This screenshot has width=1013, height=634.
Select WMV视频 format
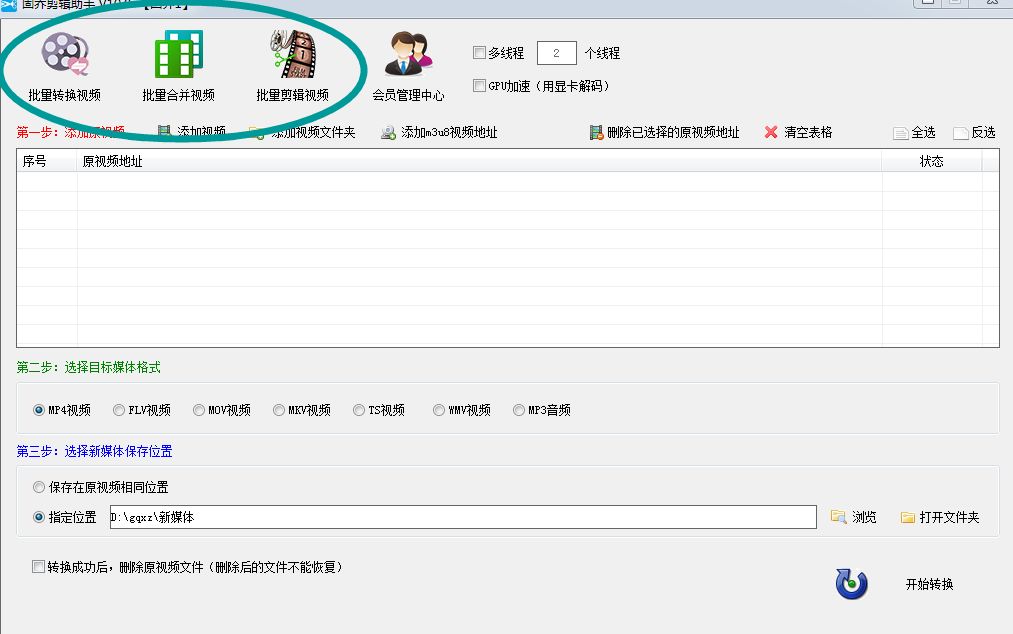439,410
